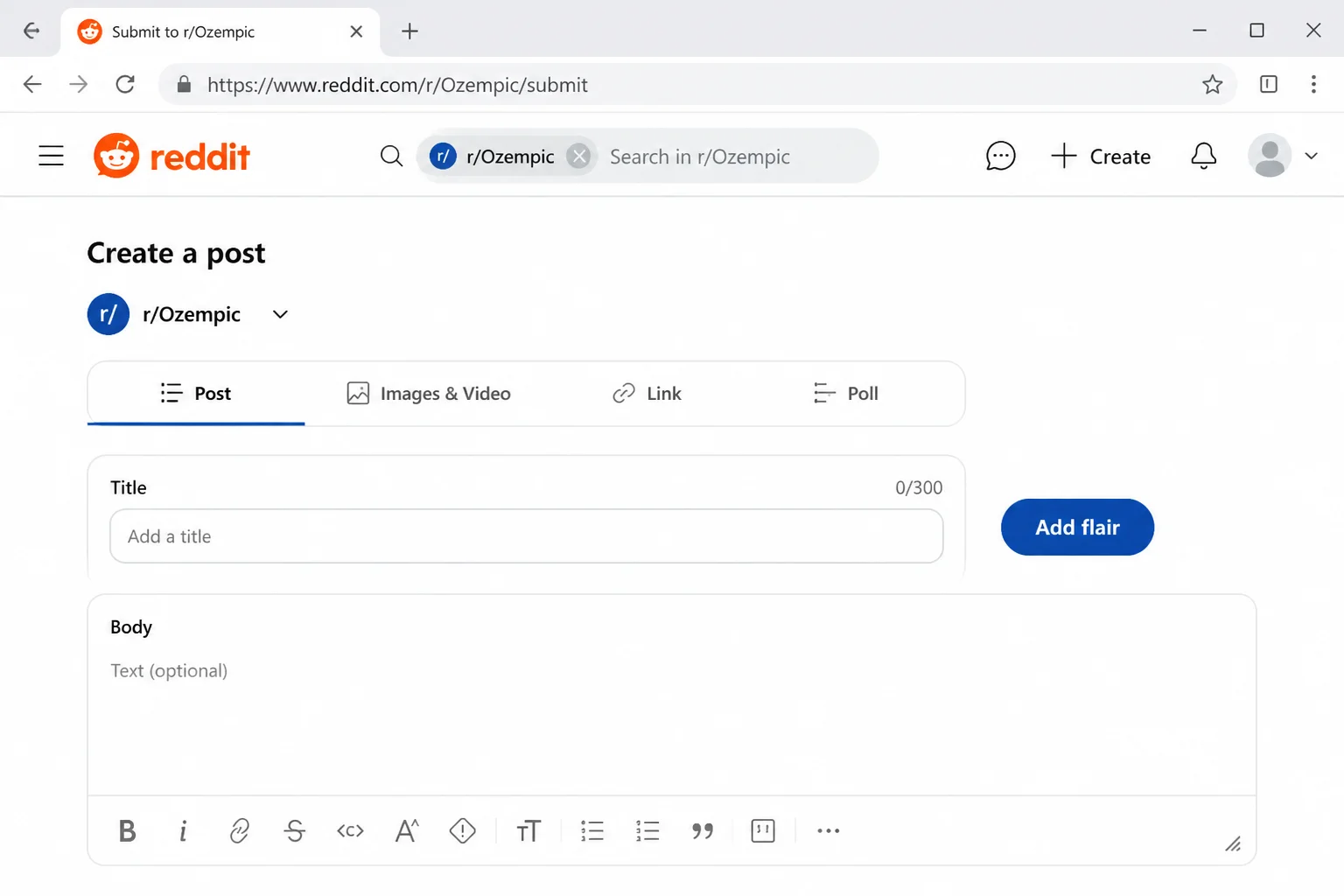
Task: Click the Add flair button
Action: point(1077,527)
